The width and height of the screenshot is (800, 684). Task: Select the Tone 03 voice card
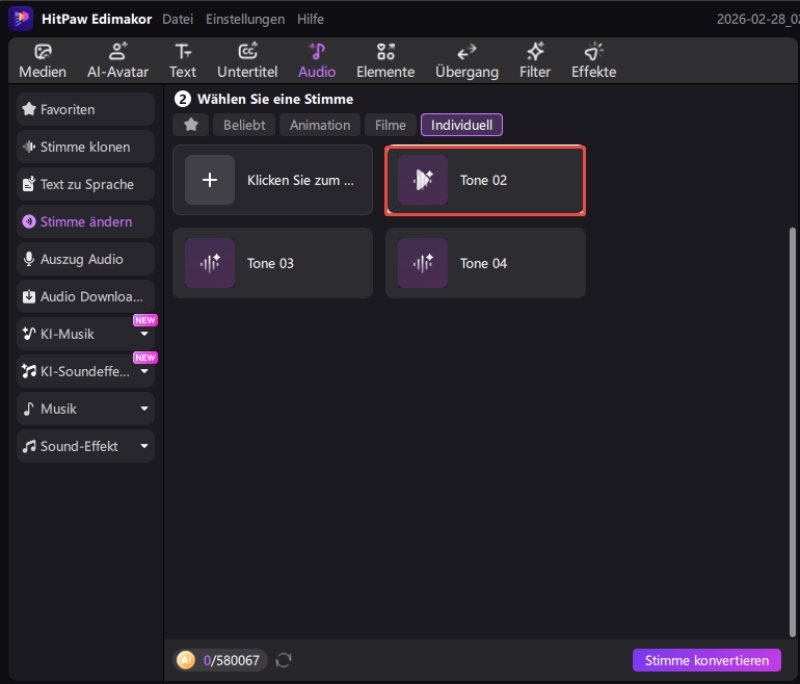pos(272,263)
